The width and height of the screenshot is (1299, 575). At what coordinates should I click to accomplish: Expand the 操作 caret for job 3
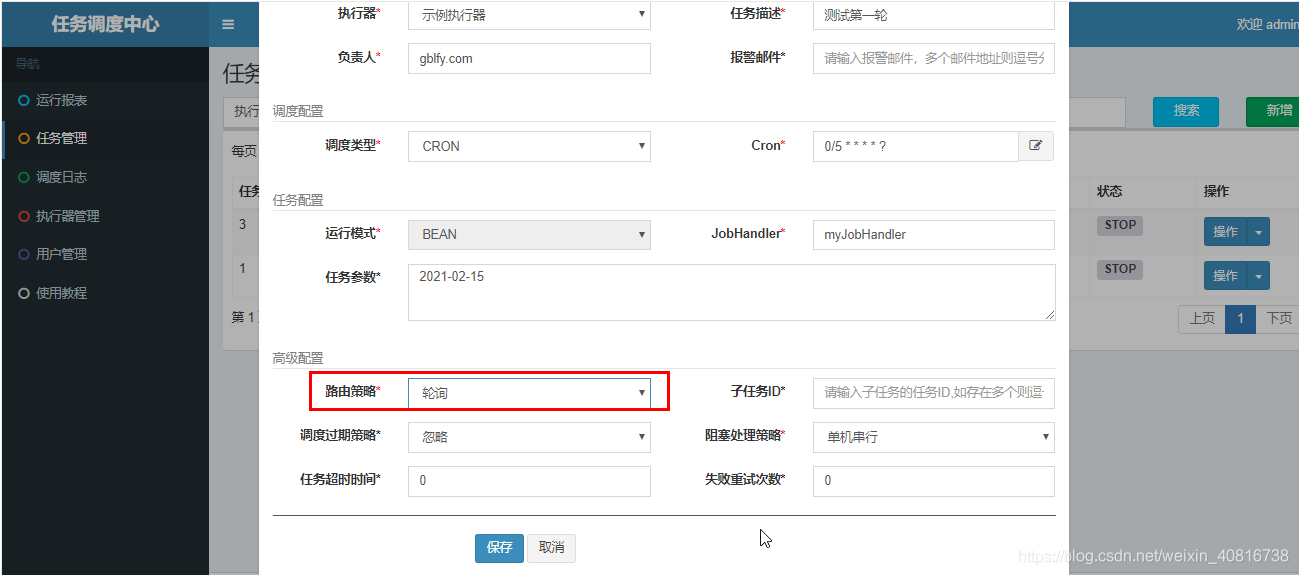[x=1259, y=232]
